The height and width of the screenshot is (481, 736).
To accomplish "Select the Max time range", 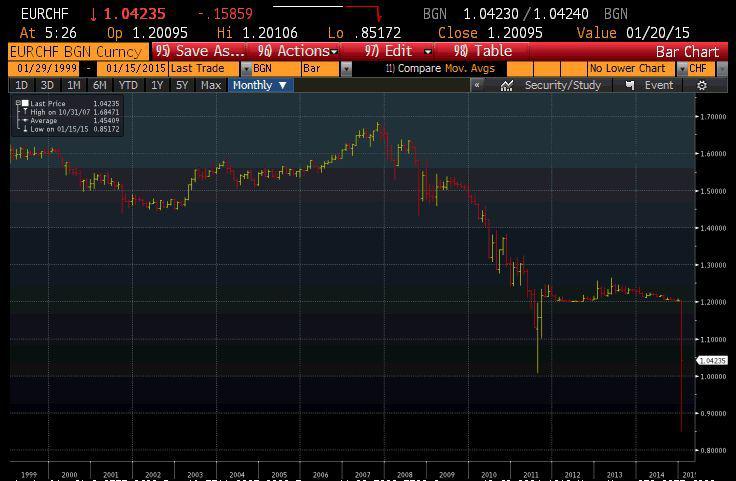I will point(211,86).
